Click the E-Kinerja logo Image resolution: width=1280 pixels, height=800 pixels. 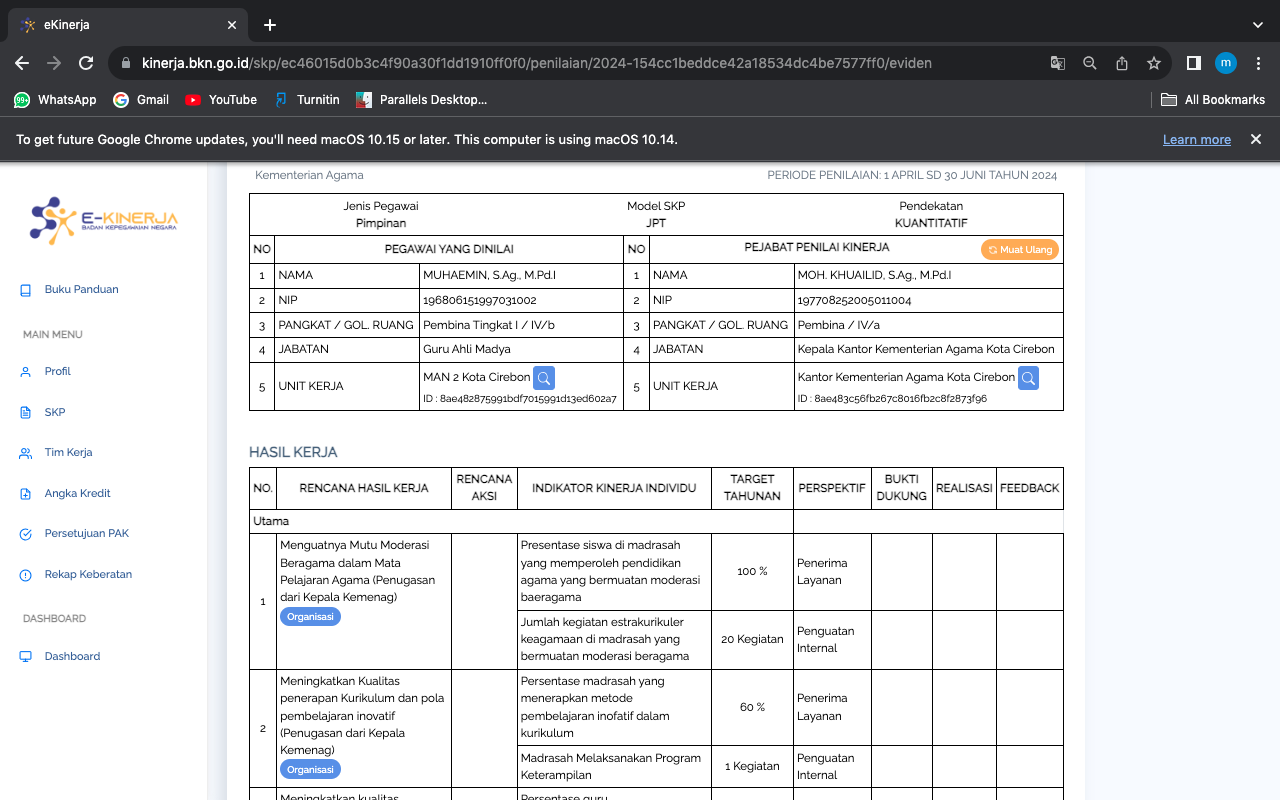(x=104, y=220)
